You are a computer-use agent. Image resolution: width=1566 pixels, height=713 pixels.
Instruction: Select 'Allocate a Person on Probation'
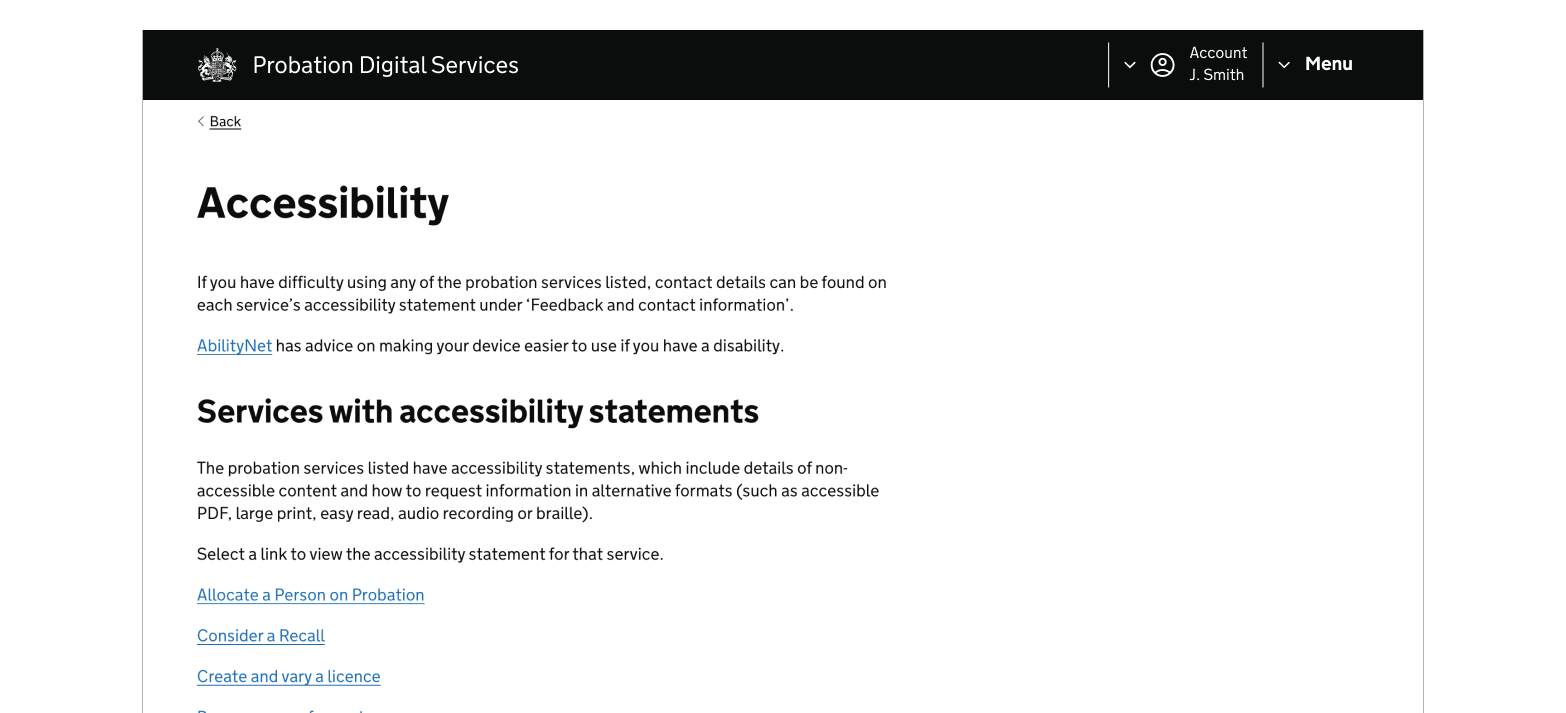pyautogui.click(x=310, y=595)
